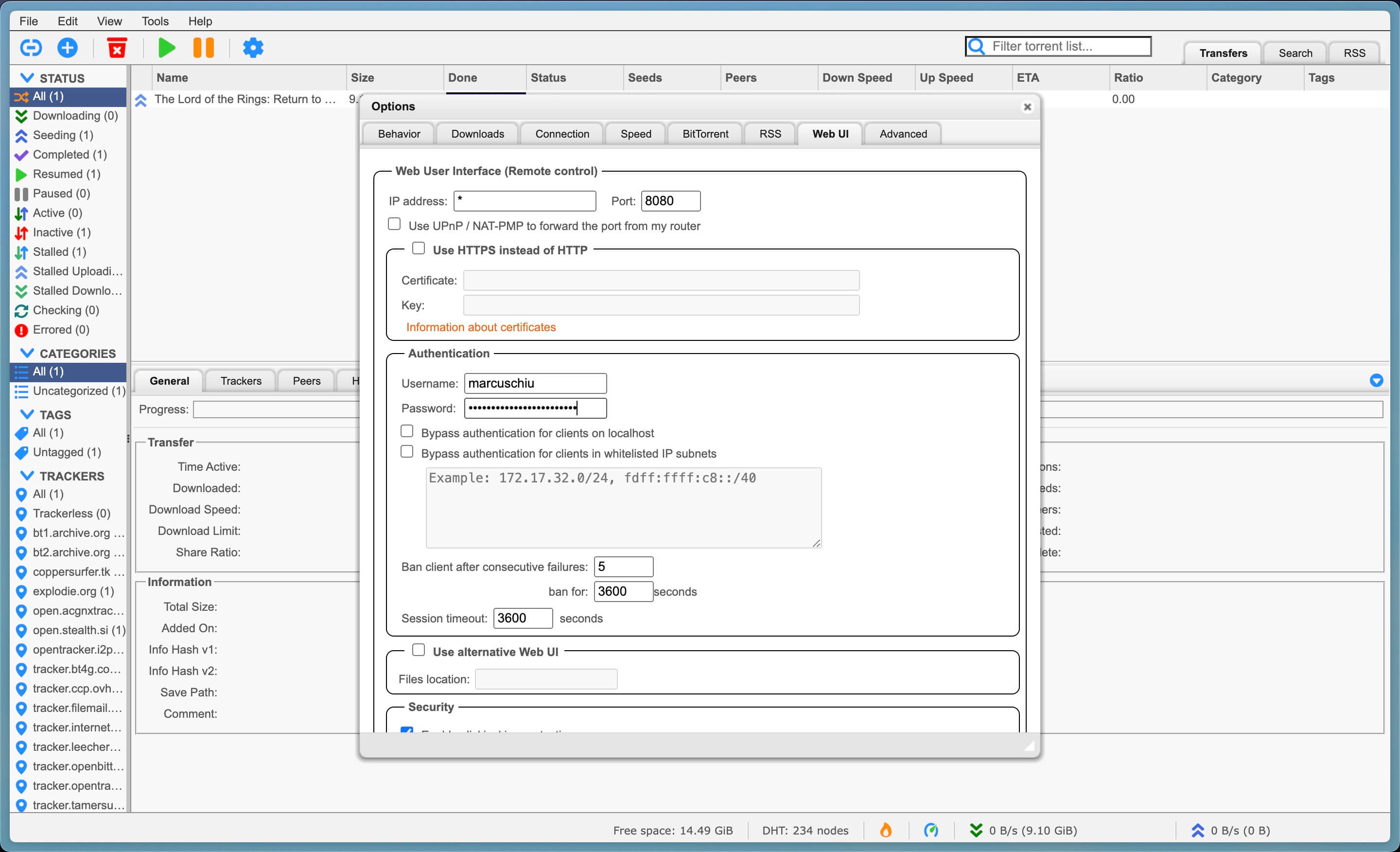Open the Tools menu
Screen dimensions: 1400x852
click(x=155, y=21)
